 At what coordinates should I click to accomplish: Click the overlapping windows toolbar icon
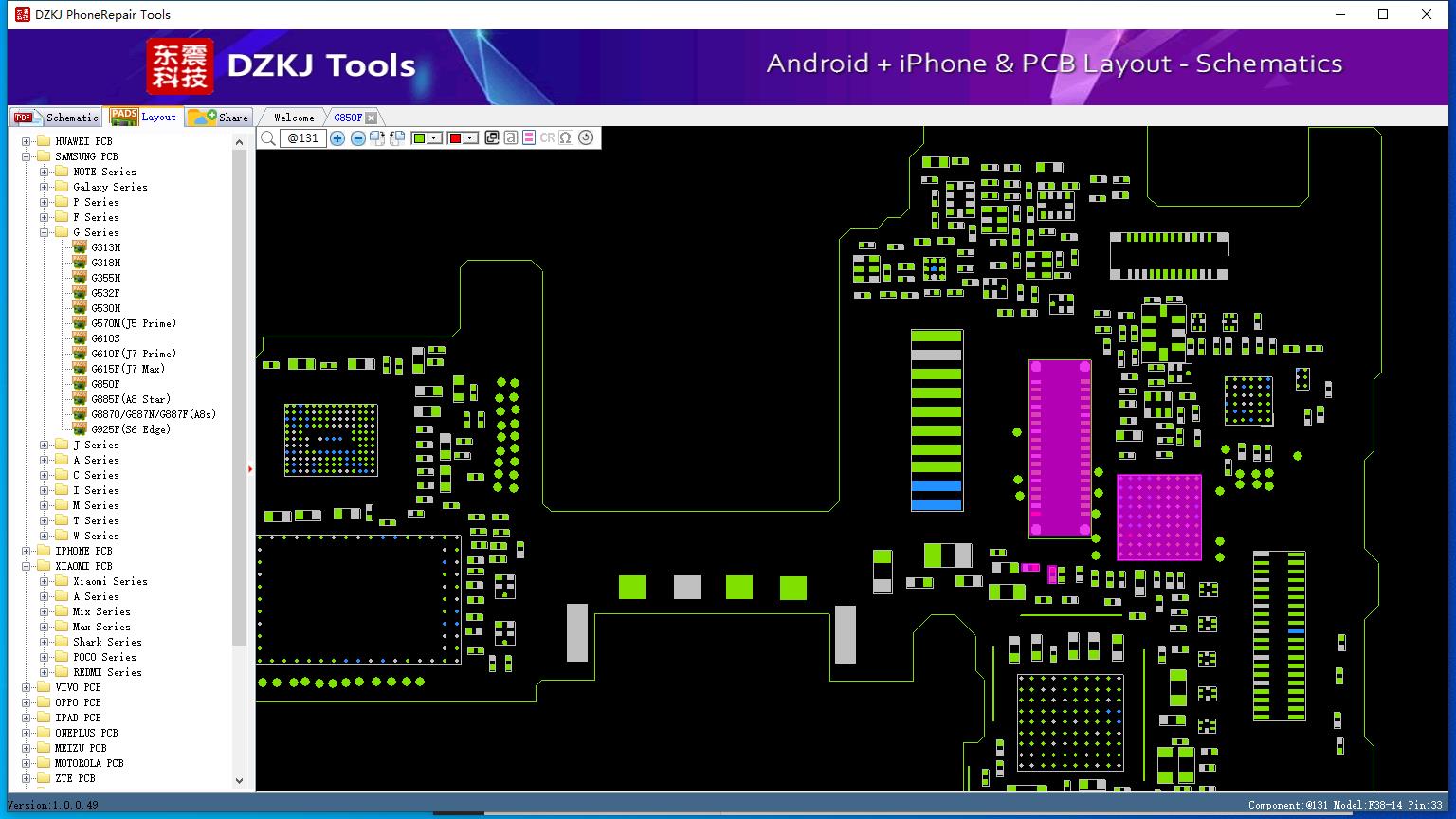pos(491,137)
